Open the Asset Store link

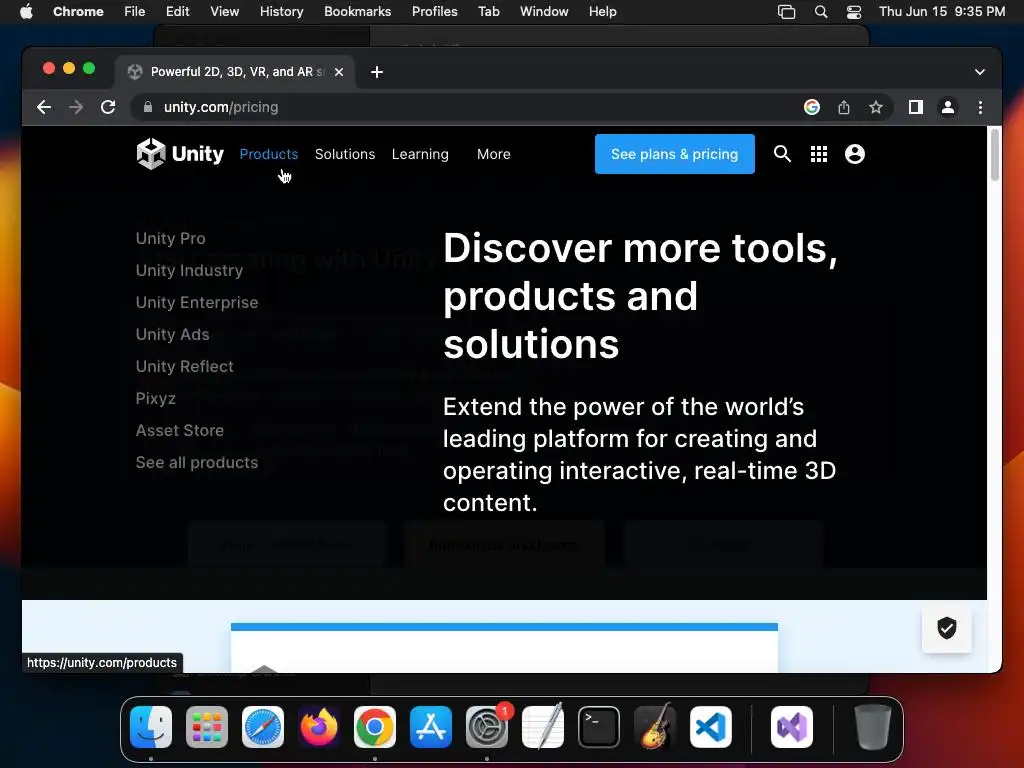pos(180,430)
